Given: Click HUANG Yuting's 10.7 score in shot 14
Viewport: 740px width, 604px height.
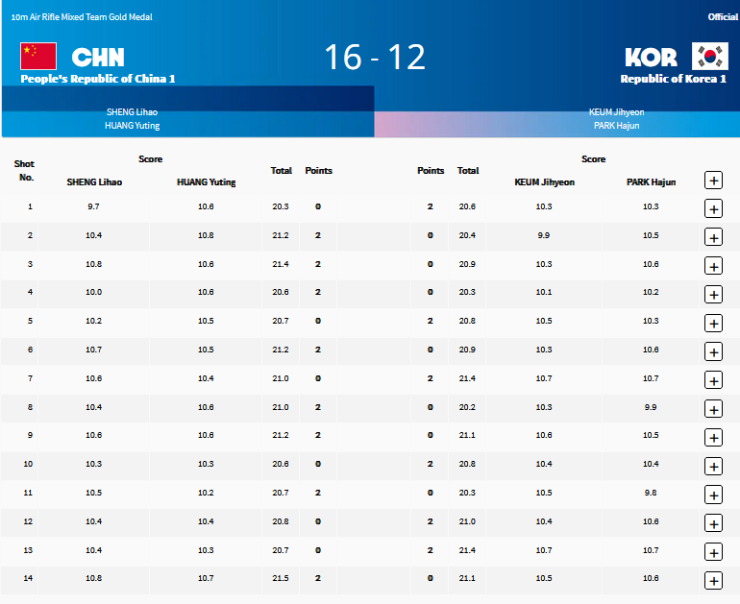Looking at the screenshot, I should tap(206, 578).
